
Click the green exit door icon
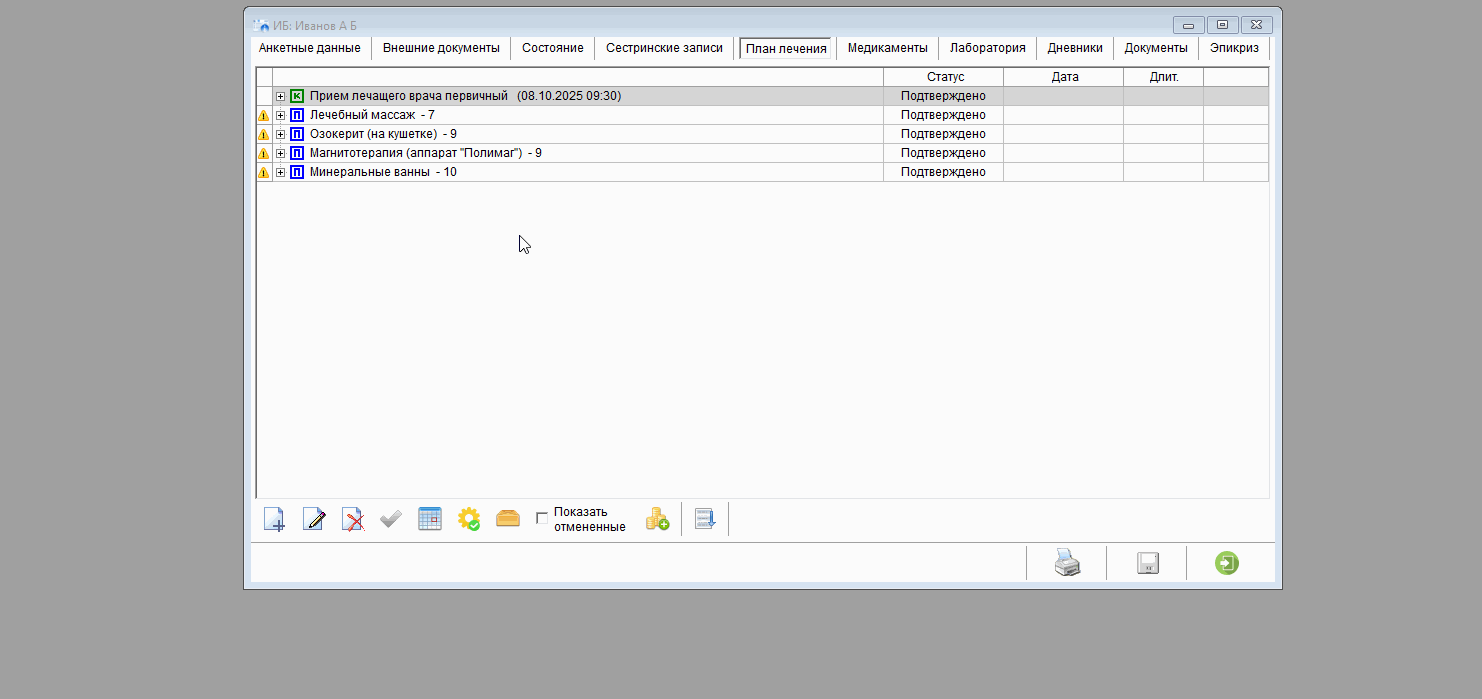[x=1227, y=563]
